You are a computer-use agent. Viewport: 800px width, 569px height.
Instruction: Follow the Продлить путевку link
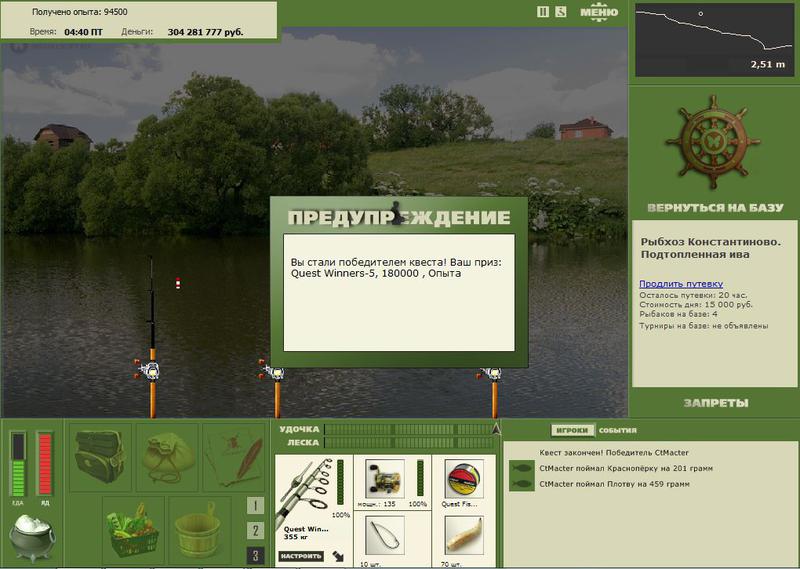pos(681,284)
